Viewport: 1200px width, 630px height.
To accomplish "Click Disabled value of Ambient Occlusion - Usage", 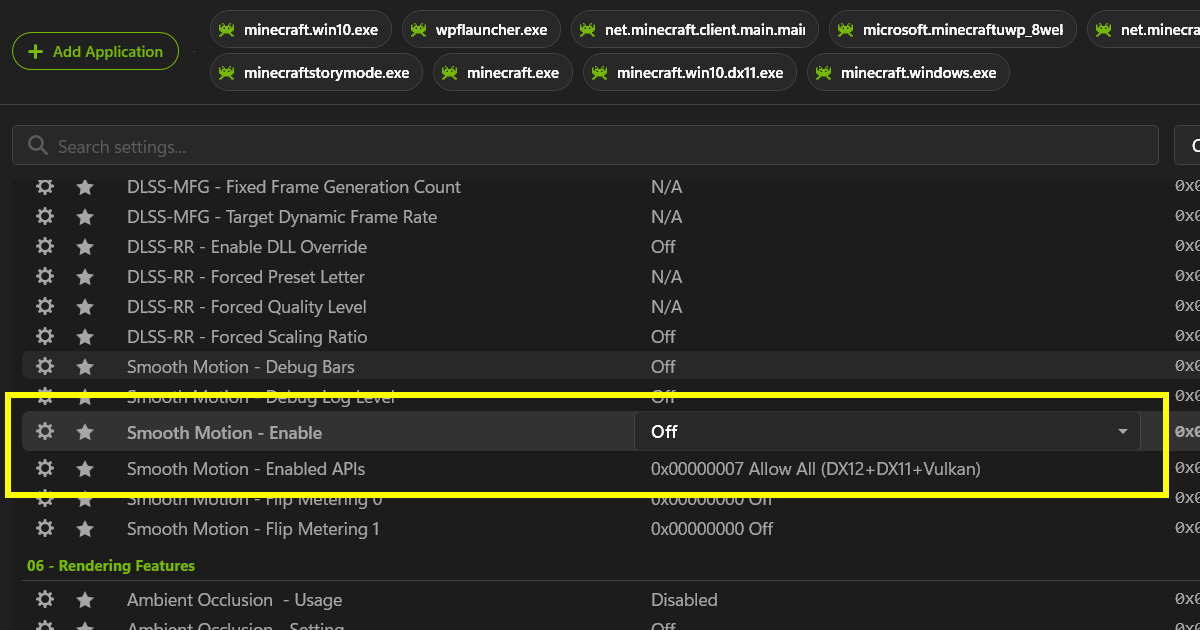I will [x=684, y=600].
